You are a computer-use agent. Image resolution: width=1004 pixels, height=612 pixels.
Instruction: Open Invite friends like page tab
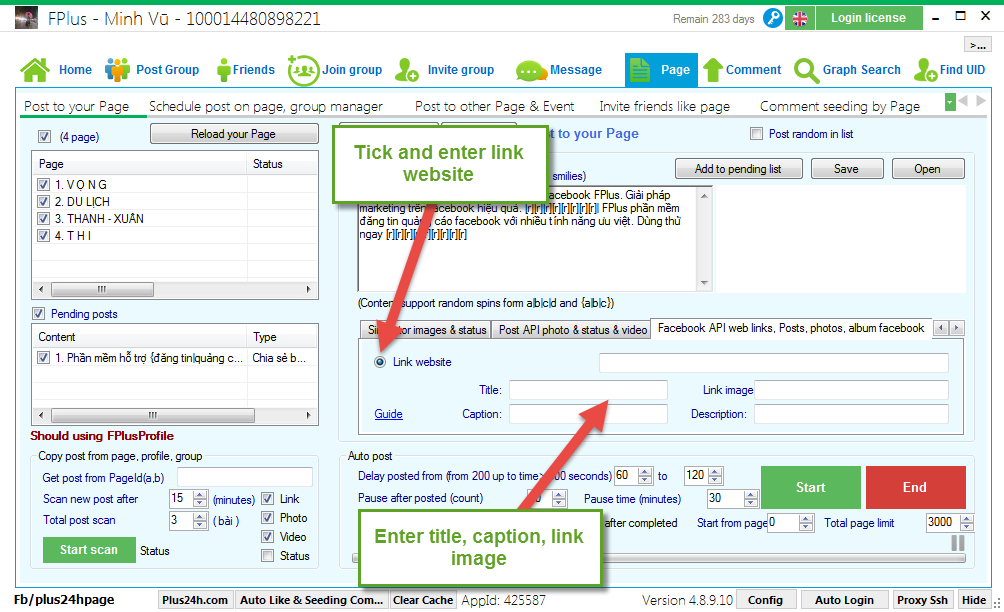(x=665, y=106)
